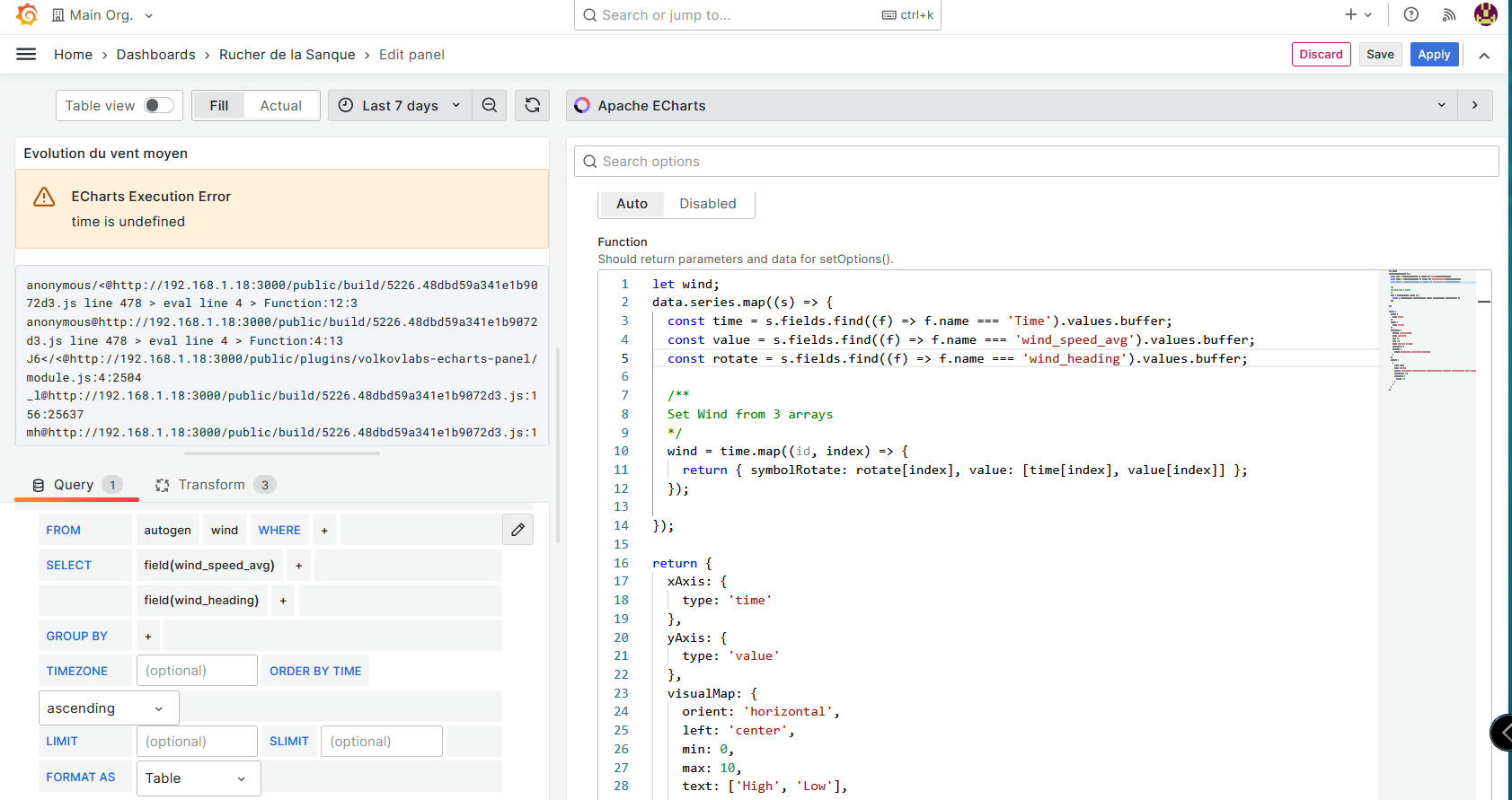Screen dimensions: 1512x800
Task: Open the hamburger navigation menu
Action: pyautogui.click(x=26, y=55)
